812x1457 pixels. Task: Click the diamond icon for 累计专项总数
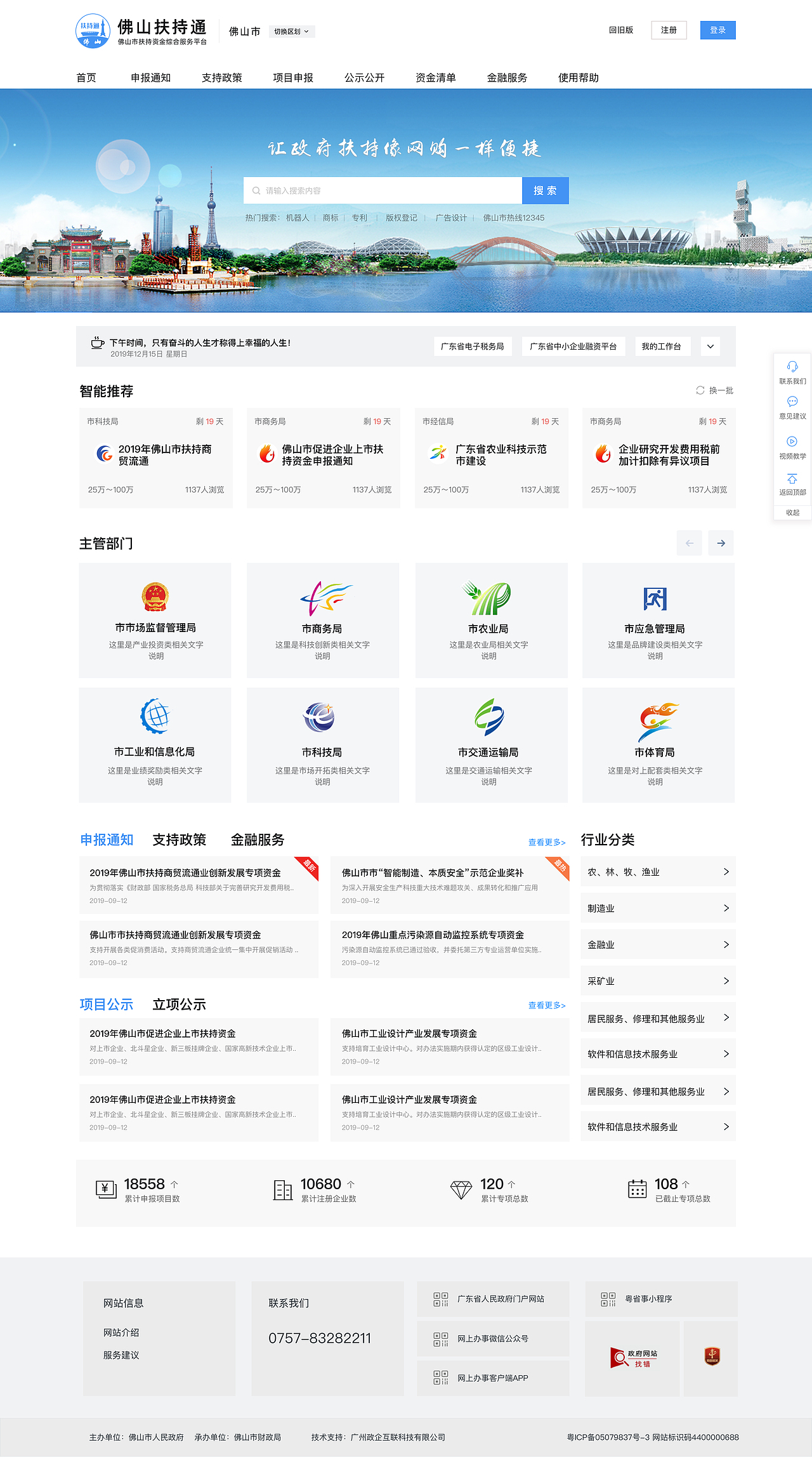(461, 1190)
